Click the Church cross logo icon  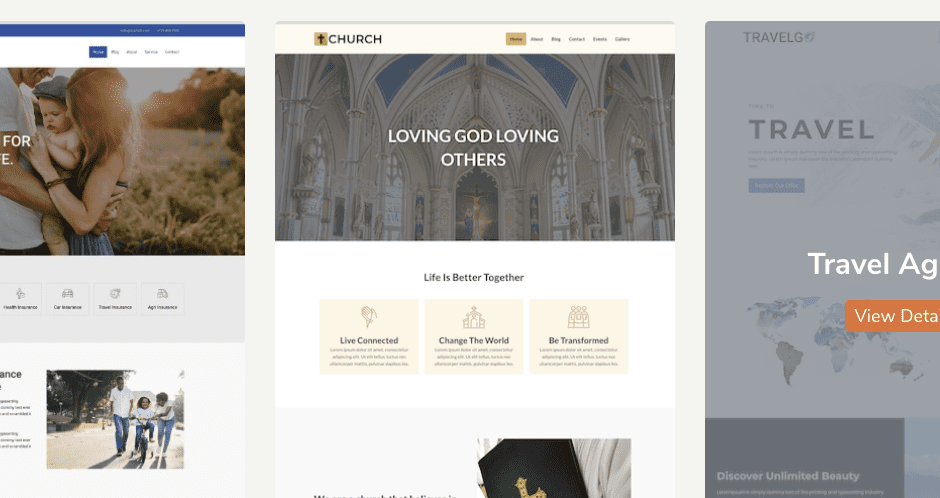click(321, 39)
